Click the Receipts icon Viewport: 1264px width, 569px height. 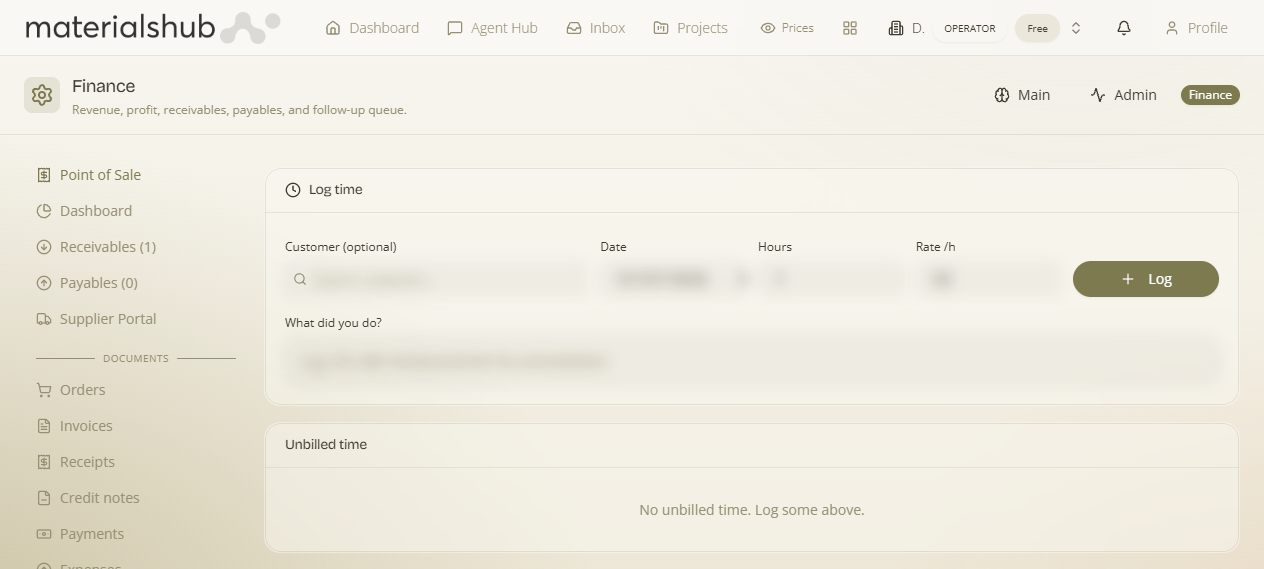[44, 462]
